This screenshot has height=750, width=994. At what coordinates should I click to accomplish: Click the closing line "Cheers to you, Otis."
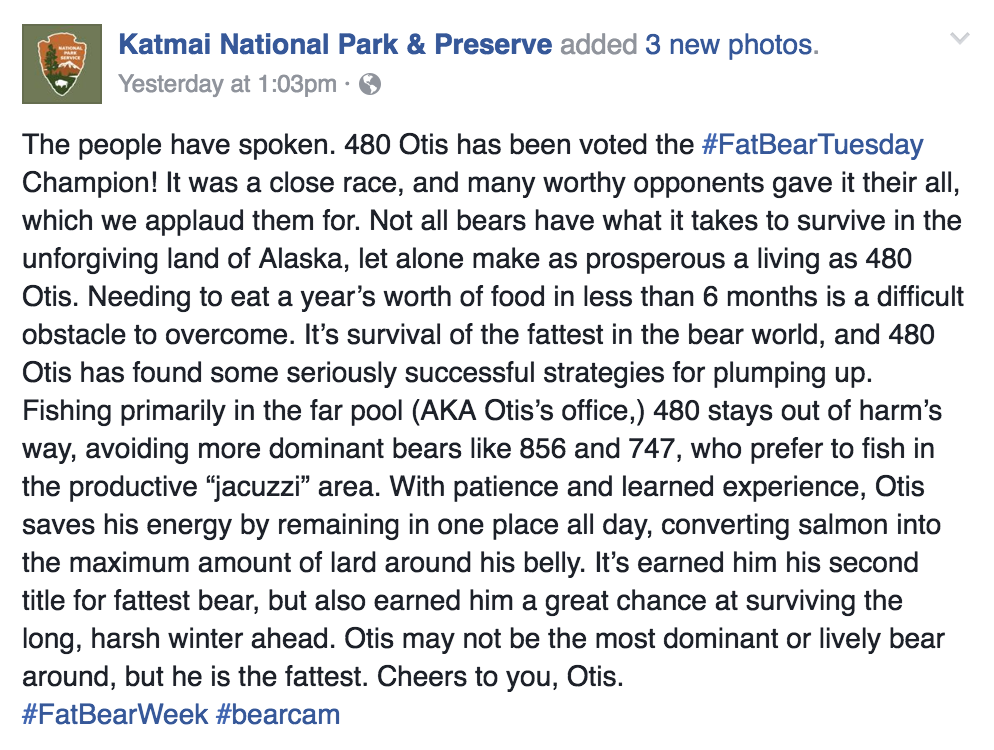[500, 677]
